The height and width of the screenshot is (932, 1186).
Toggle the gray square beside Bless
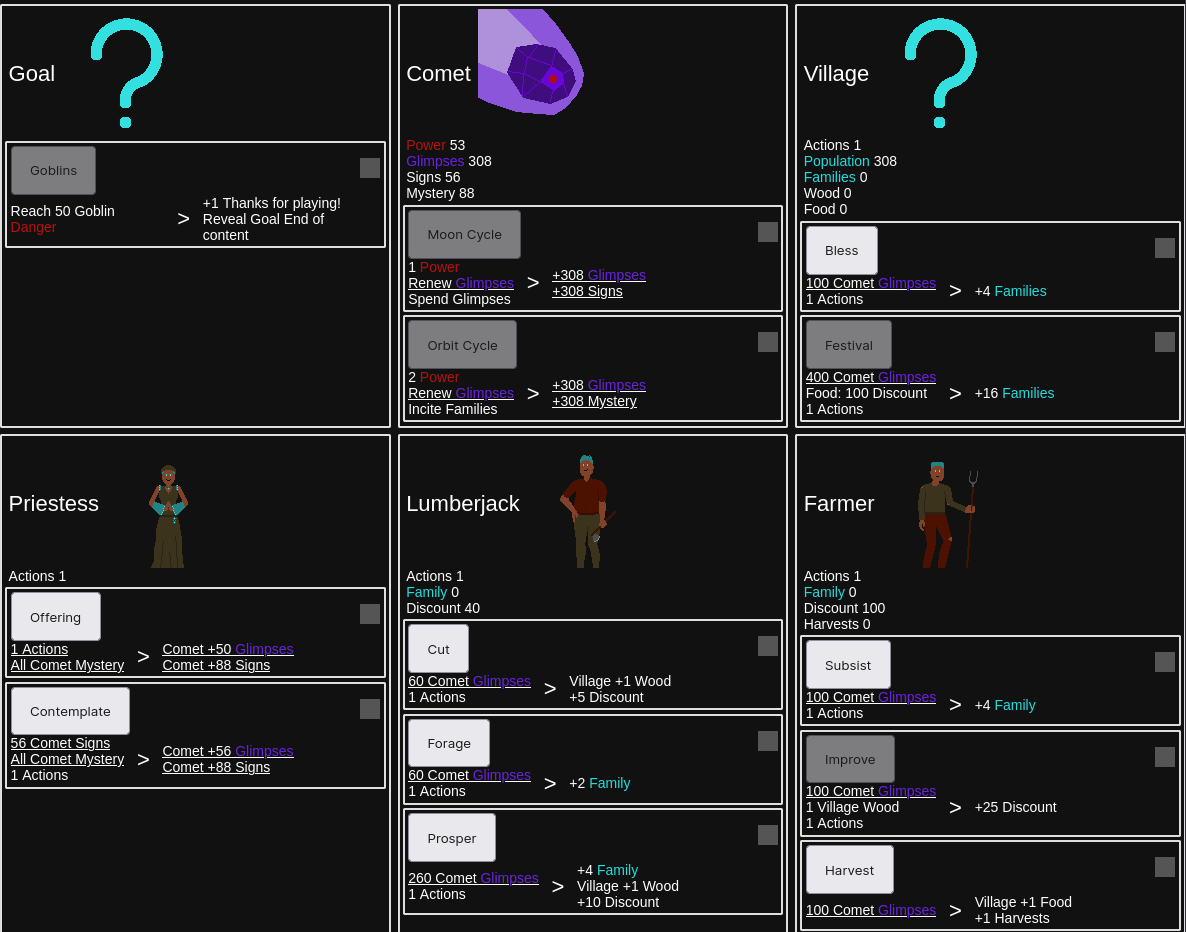(x=1165, y=248)
